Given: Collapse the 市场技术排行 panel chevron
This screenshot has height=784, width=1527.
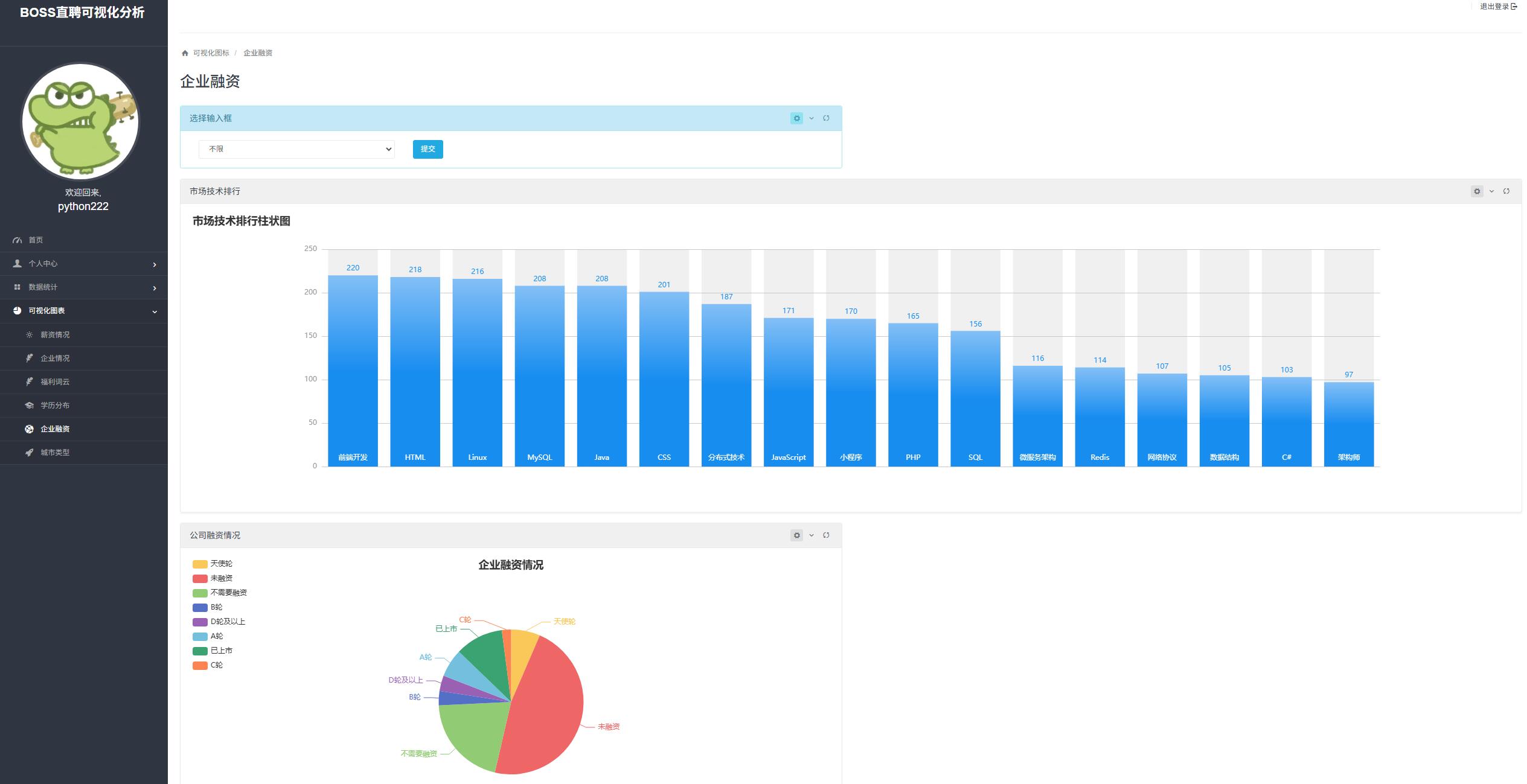Looking at the screenshot, I should pos(1491,191).
